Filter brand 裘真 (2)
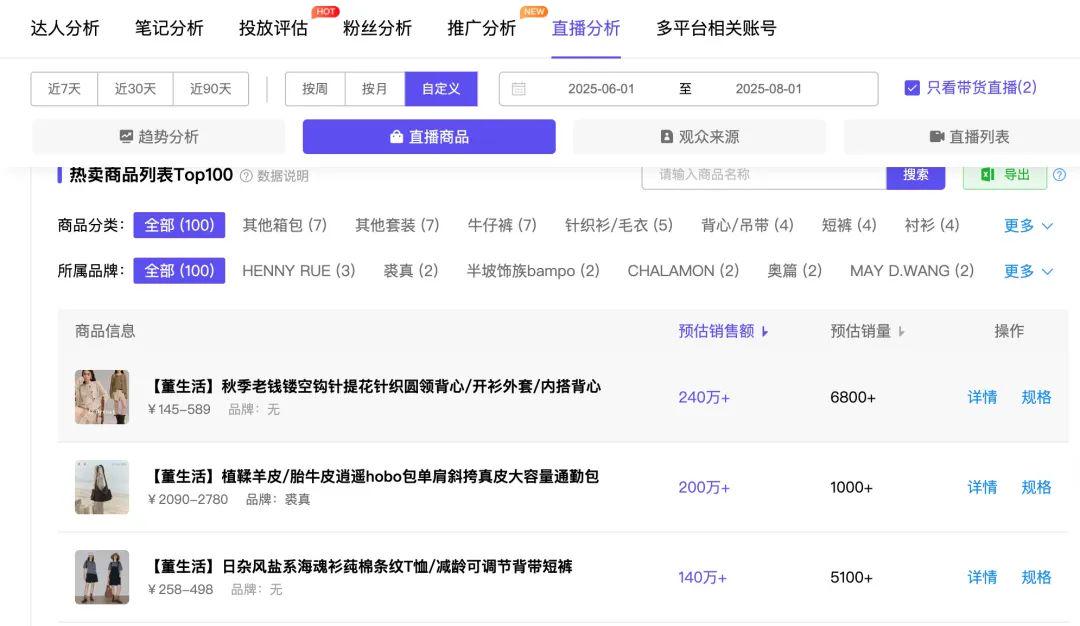The height and width of the screenshot is (626, 1080). pos(411,271)
